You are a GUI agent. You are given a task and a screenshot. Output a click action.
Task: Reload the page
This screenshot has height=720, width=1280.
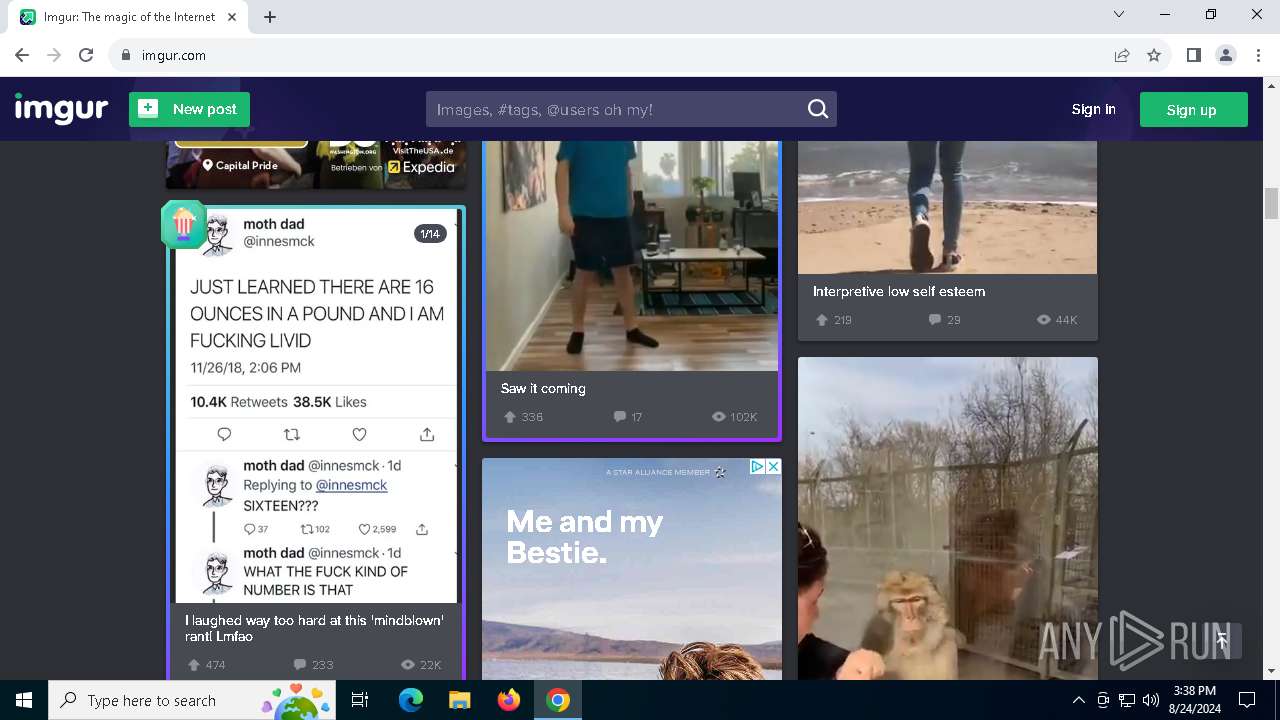pos(86,55)
